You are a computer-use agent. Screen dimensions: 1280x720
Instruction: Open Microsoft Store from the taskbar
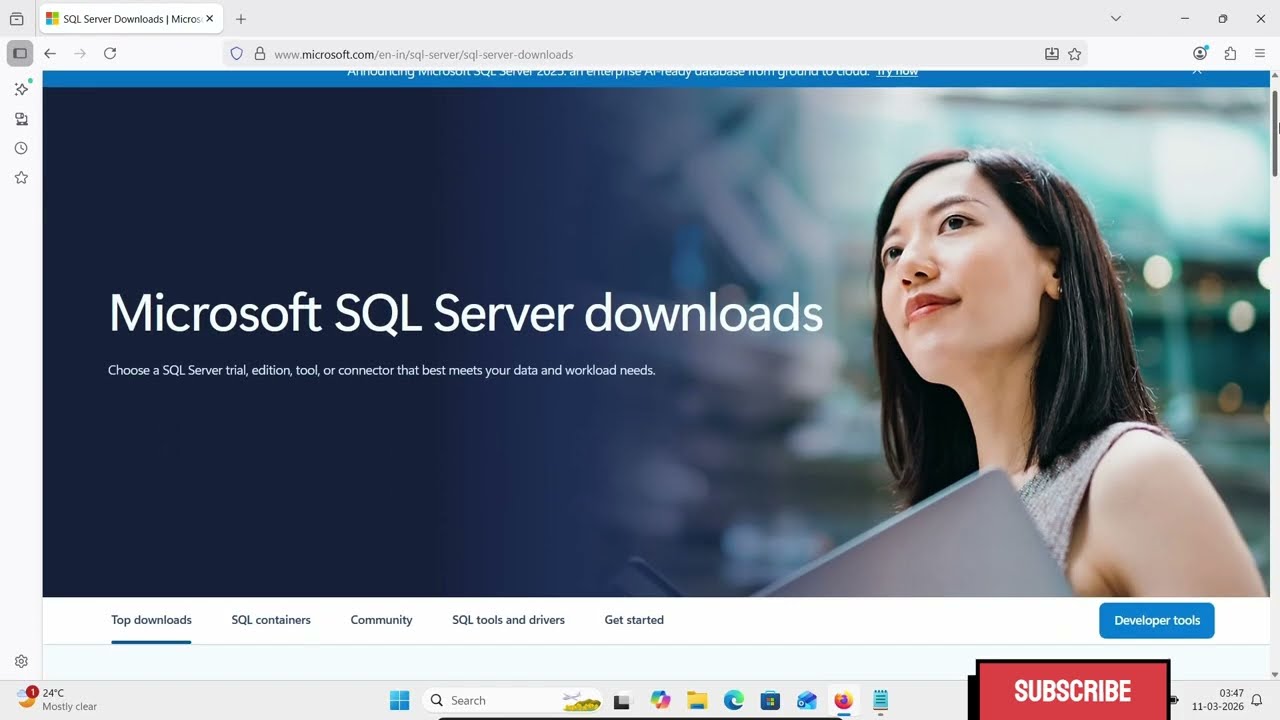(770, 700)
